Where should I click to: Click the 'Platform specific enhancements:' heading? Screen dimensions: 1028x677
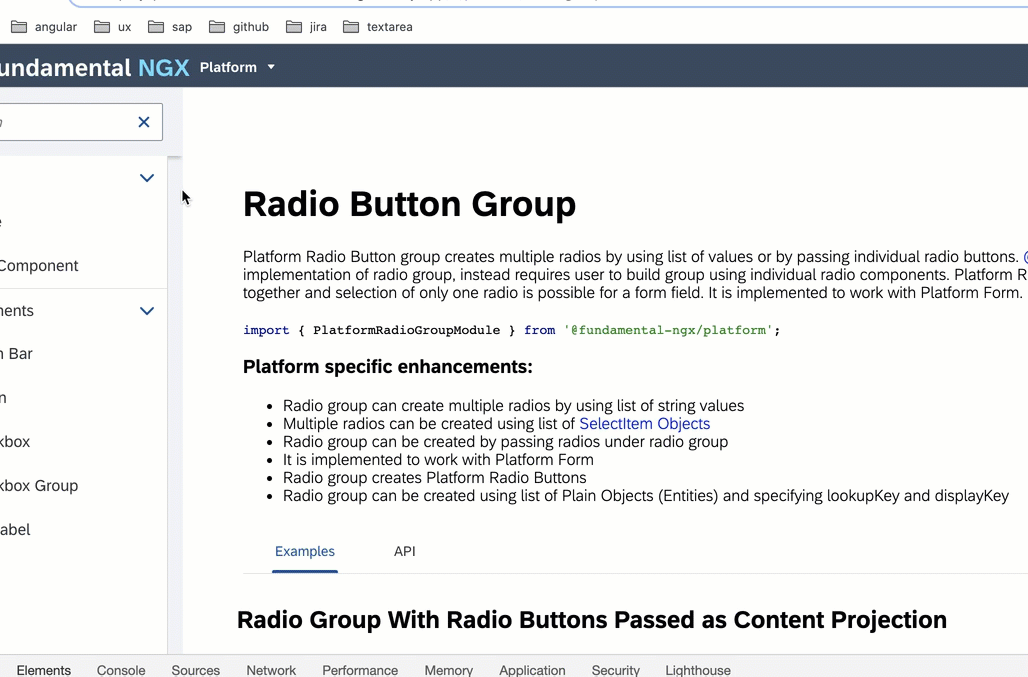point(387,366)
